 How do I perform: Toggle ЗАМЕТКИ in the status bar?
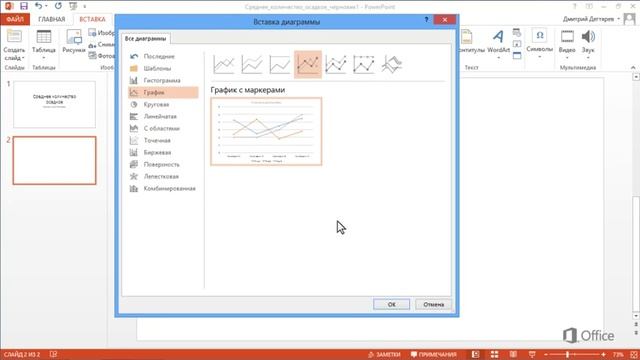pyautogui.click(x=384, y=354)
